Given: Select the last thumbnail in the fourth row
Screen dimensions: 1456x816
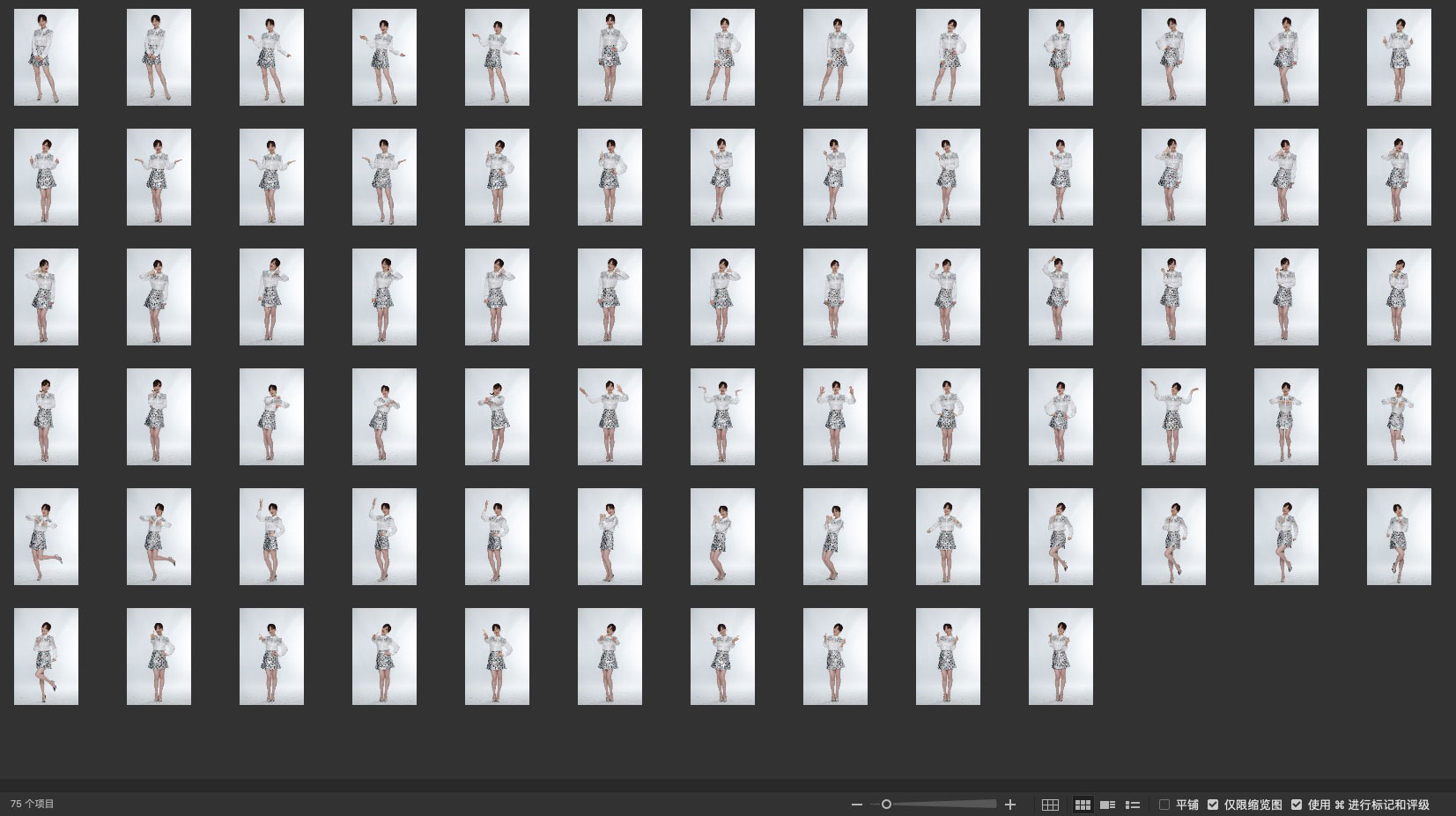Looking at the screenshot, I should point(1399,417).
